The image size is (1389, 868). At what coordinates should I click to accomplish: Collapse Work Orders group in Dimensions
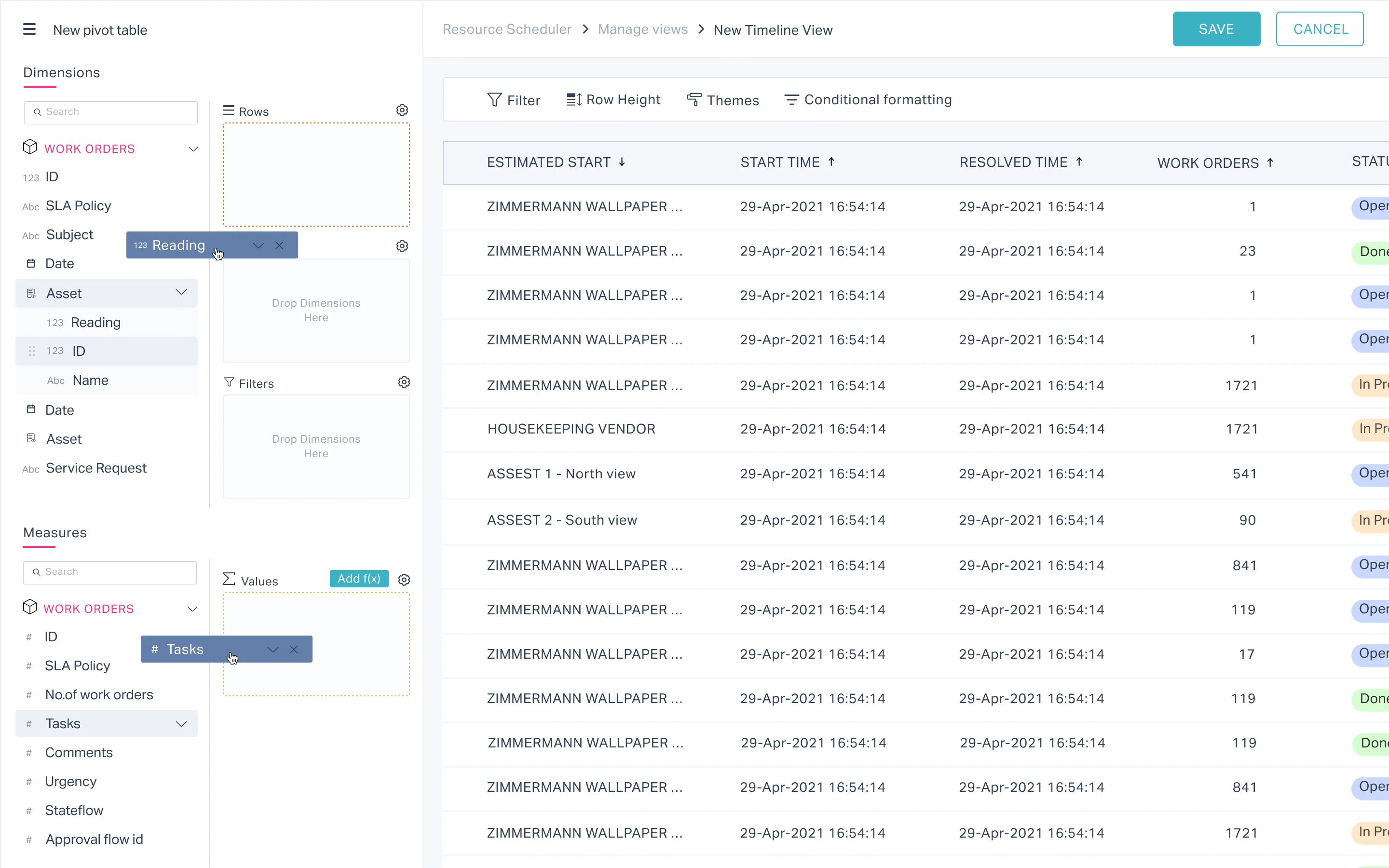(x=193, y=149)
